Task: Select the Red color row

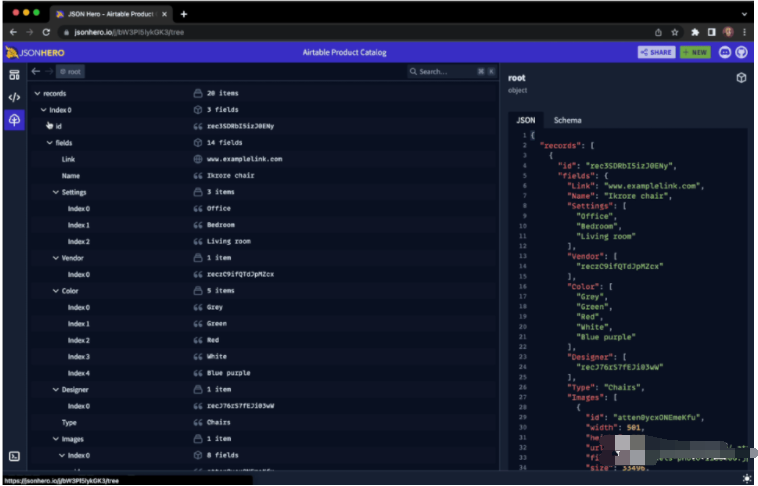Action: (263, 340)
